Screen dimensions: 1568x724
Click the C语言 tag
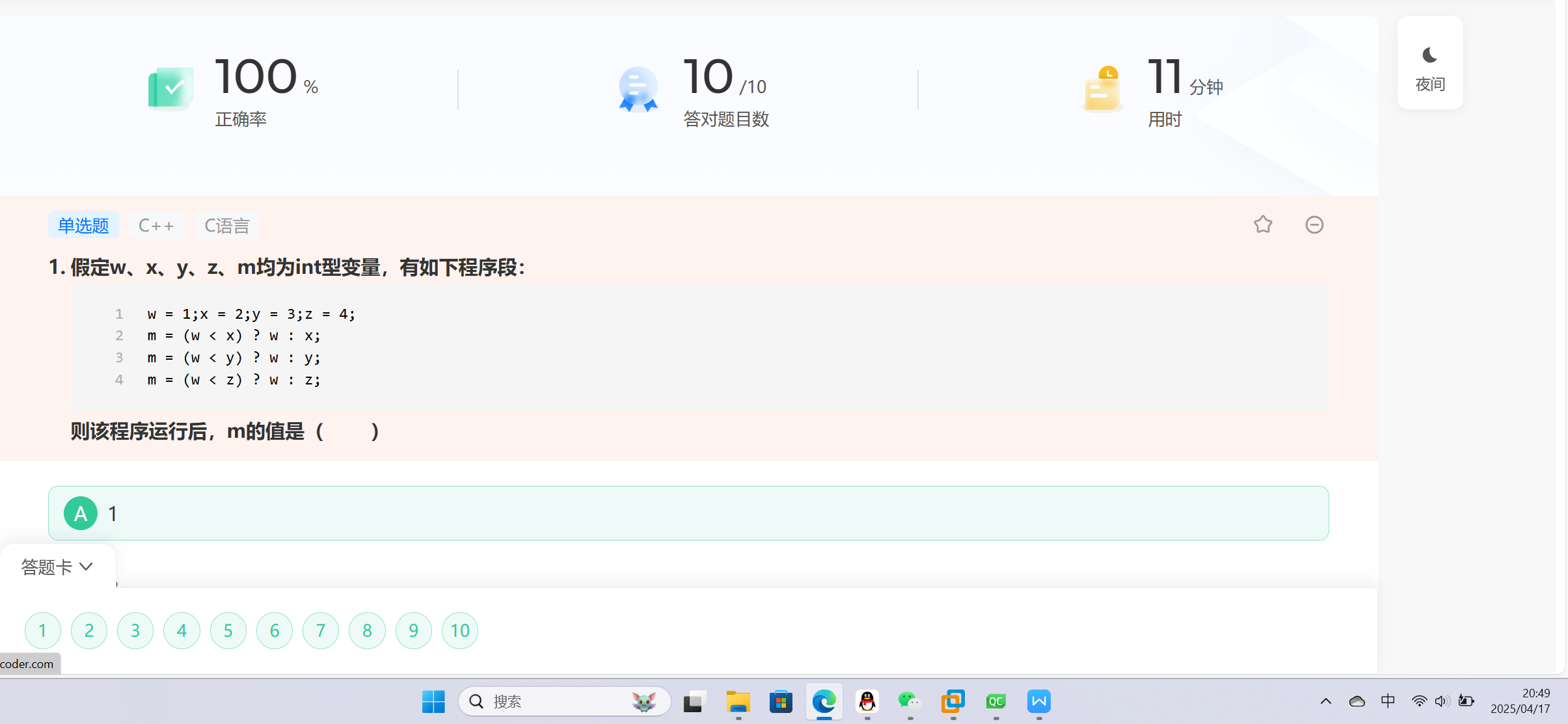pyautogui.click(x=226, y=225)
